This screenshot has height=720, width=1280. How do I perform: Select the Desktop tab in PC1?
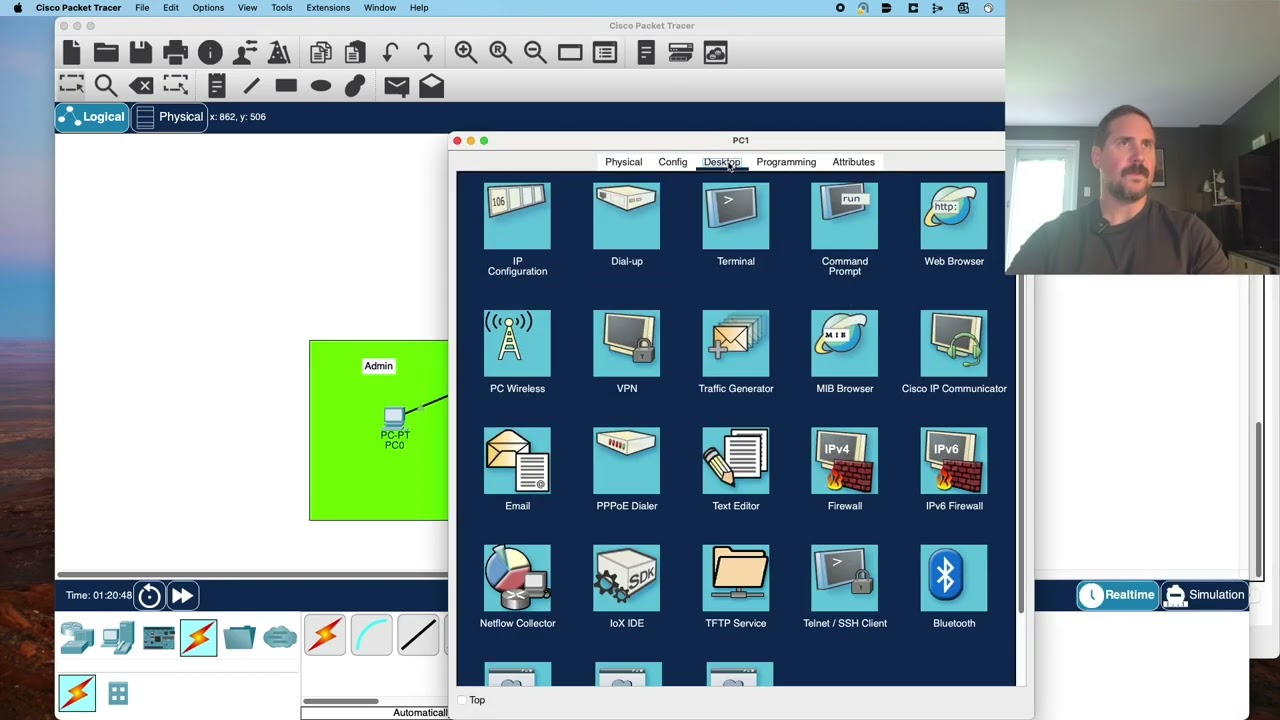(722, 162)
